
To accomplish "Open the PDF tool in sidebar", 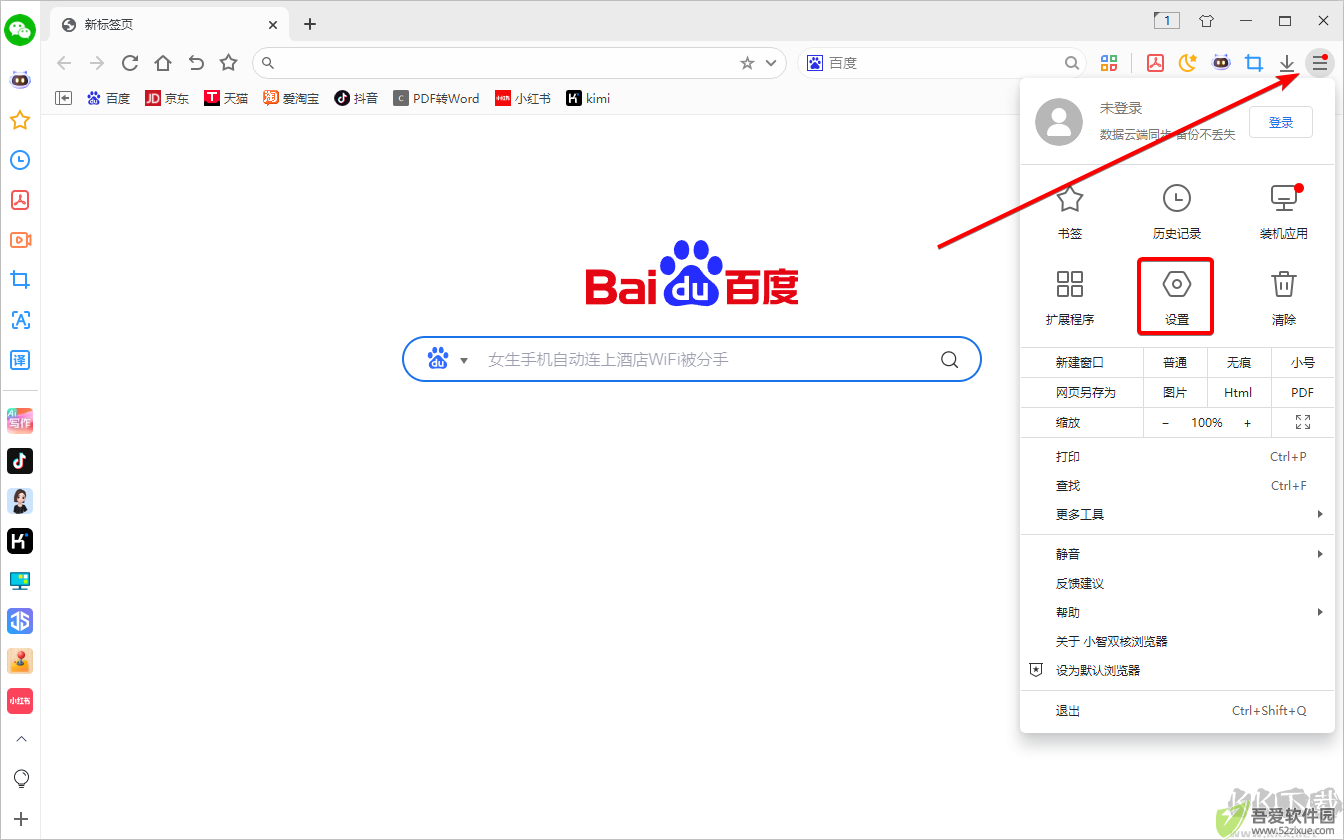I will [20, 200].
